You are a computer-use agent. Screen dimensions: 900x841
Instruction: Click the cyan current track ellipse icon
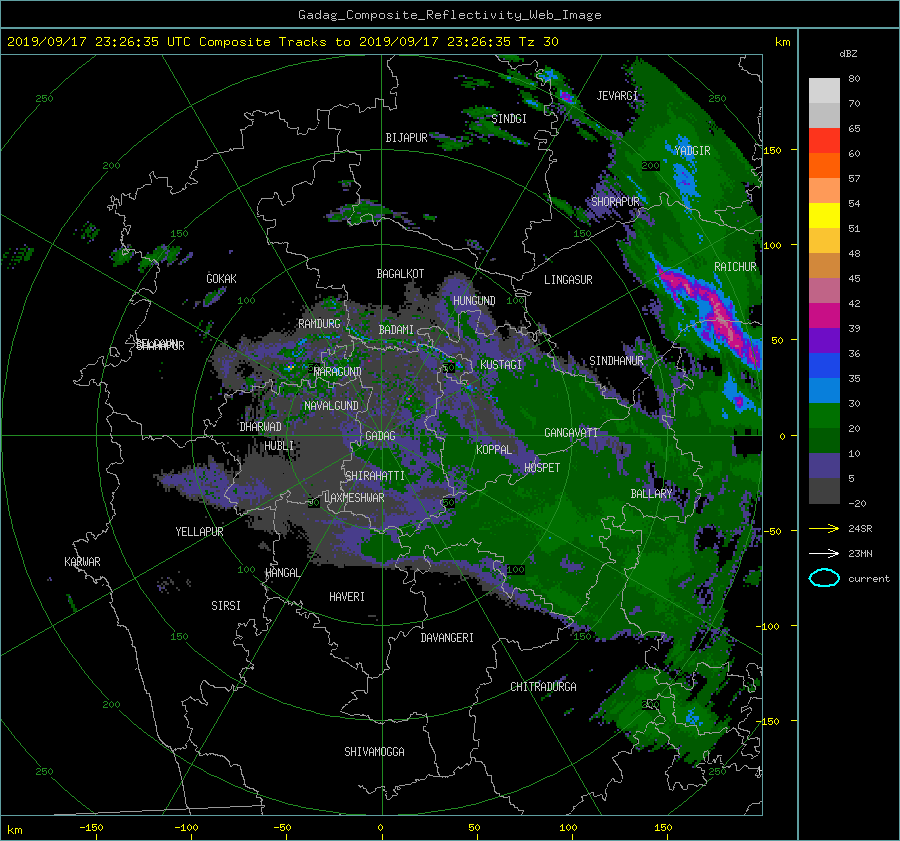(824, 578)
